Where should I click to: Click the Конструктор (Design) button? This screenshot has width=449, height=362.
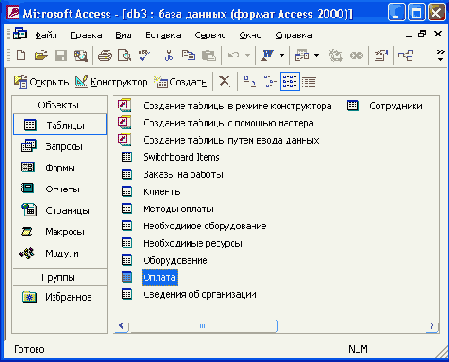pyautogui.click(x=111, y=82)
